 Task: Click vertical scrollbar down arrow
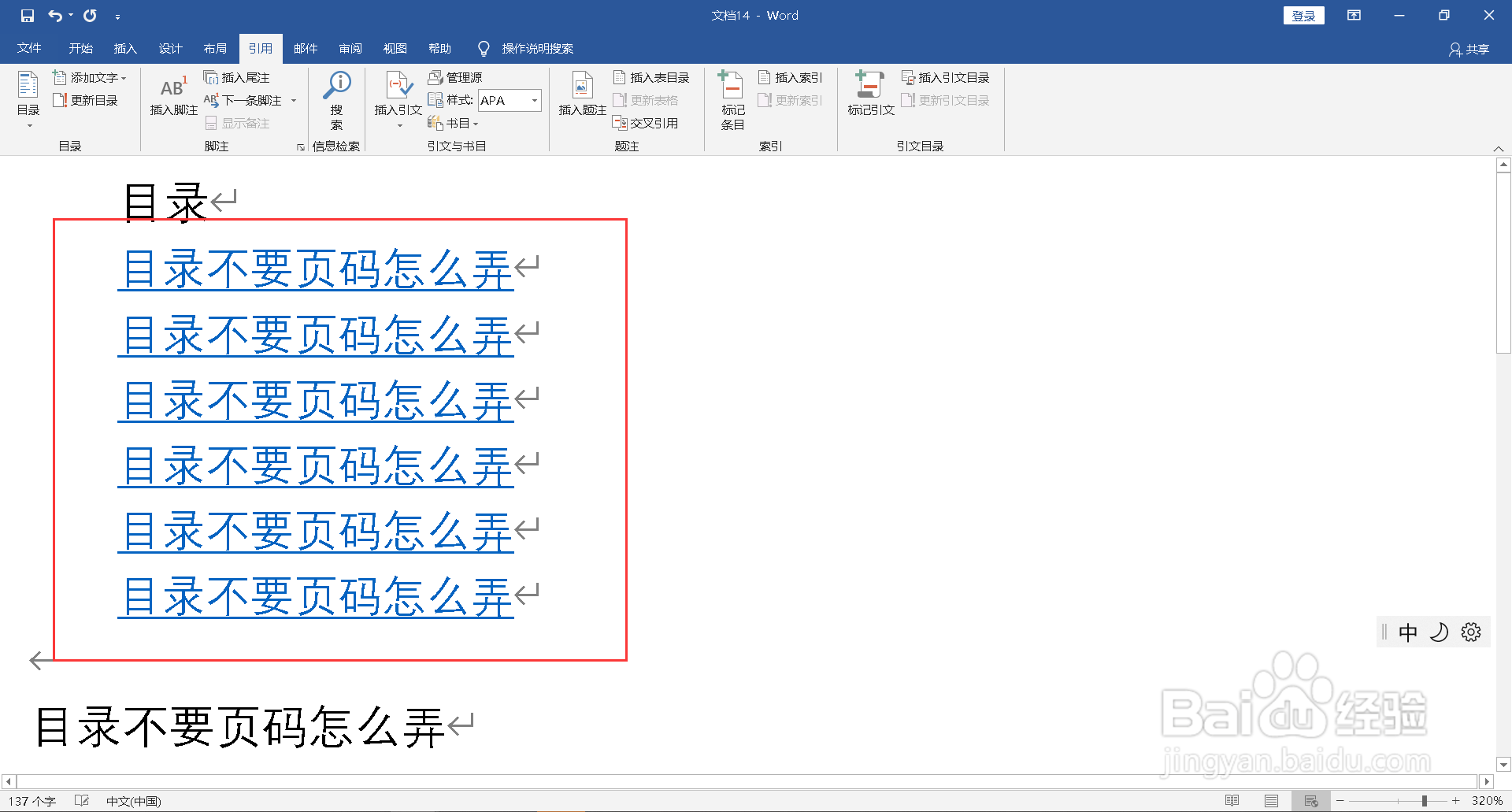[1503, 764]
